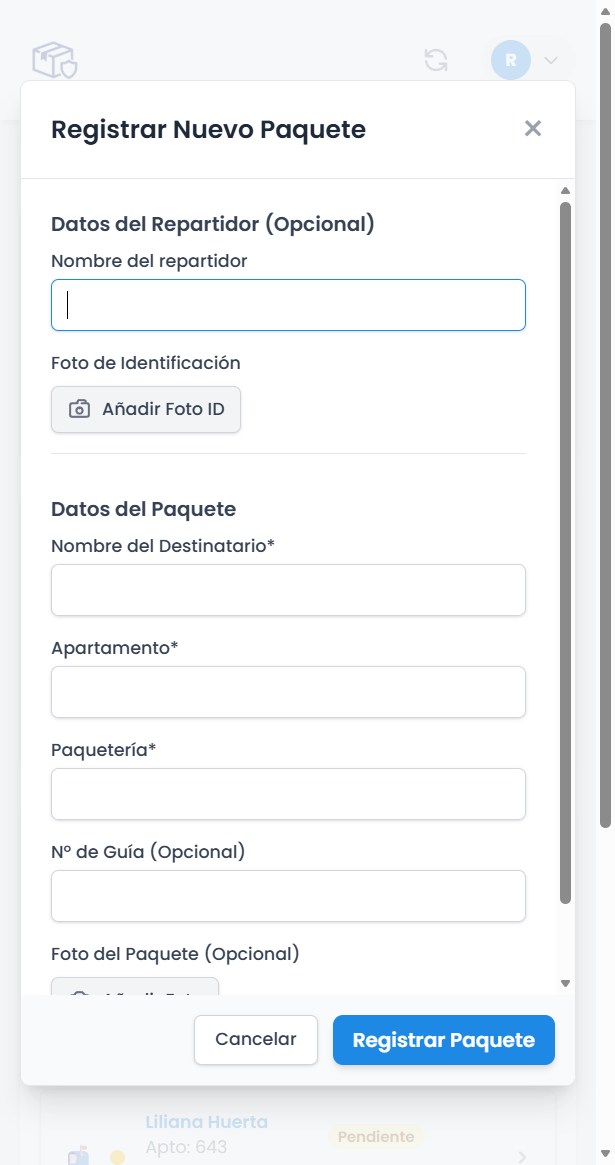Image resolution: width=615 pixels, height=1165 pixels.
Task: Open the R user avatar icon
Action: pos(510,60)
